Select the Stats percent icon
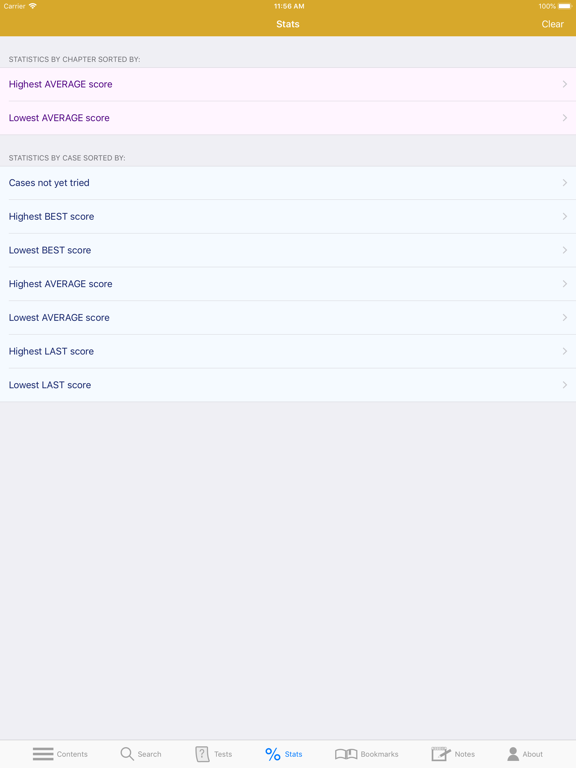Viewport: 576px width, 768px height. (273, 754)
